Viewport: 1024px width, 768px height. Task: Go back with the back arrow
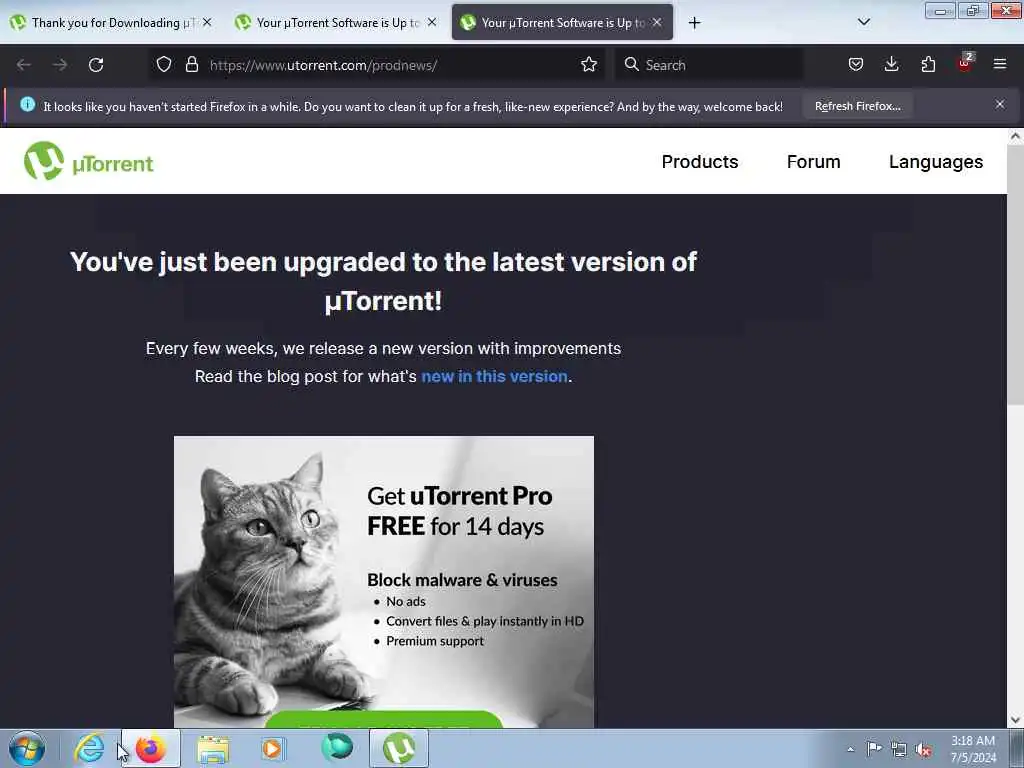[x=24, y=65]
